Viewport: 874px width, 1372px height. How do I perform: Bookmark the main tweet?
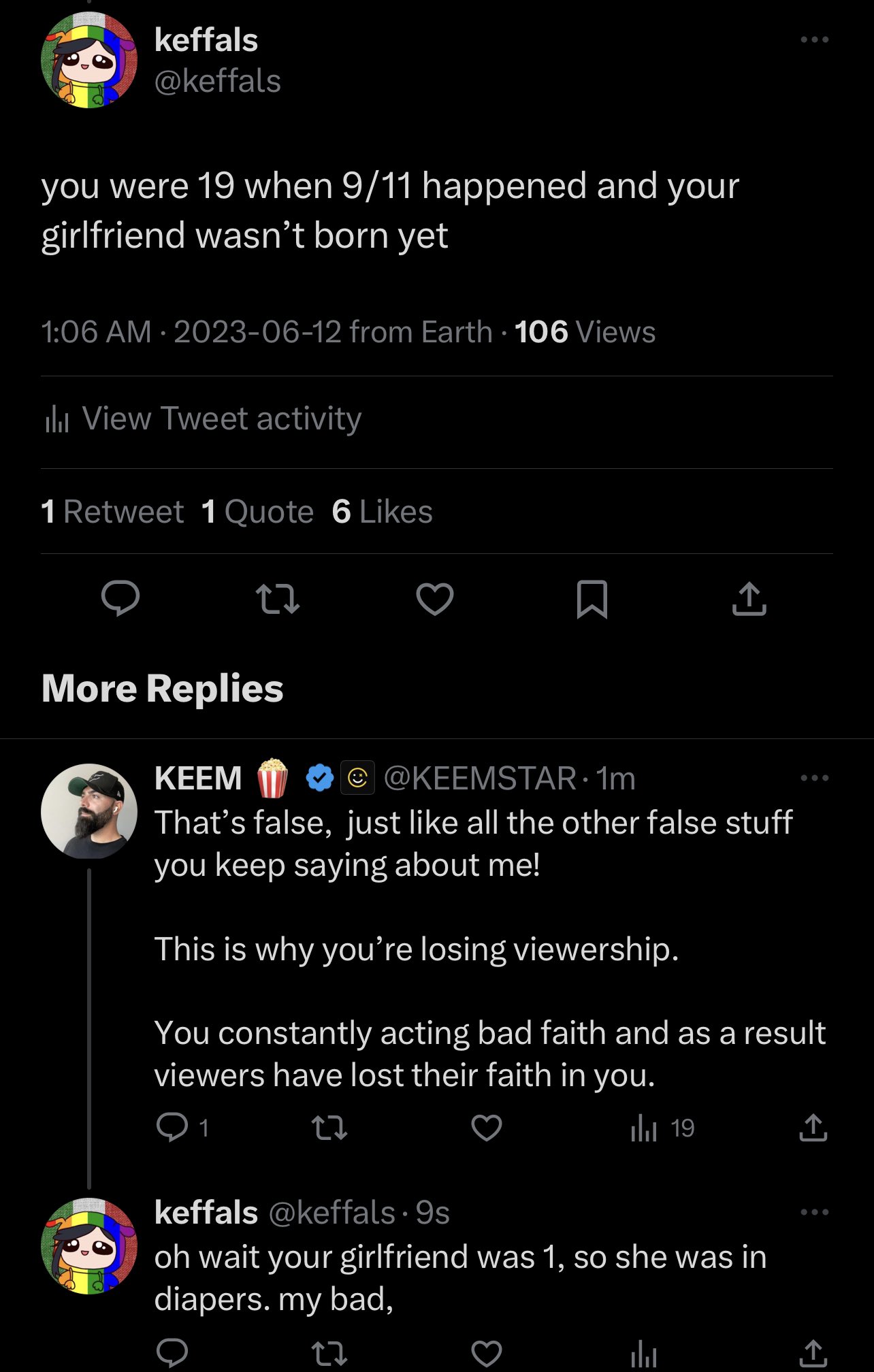[592, 600]
